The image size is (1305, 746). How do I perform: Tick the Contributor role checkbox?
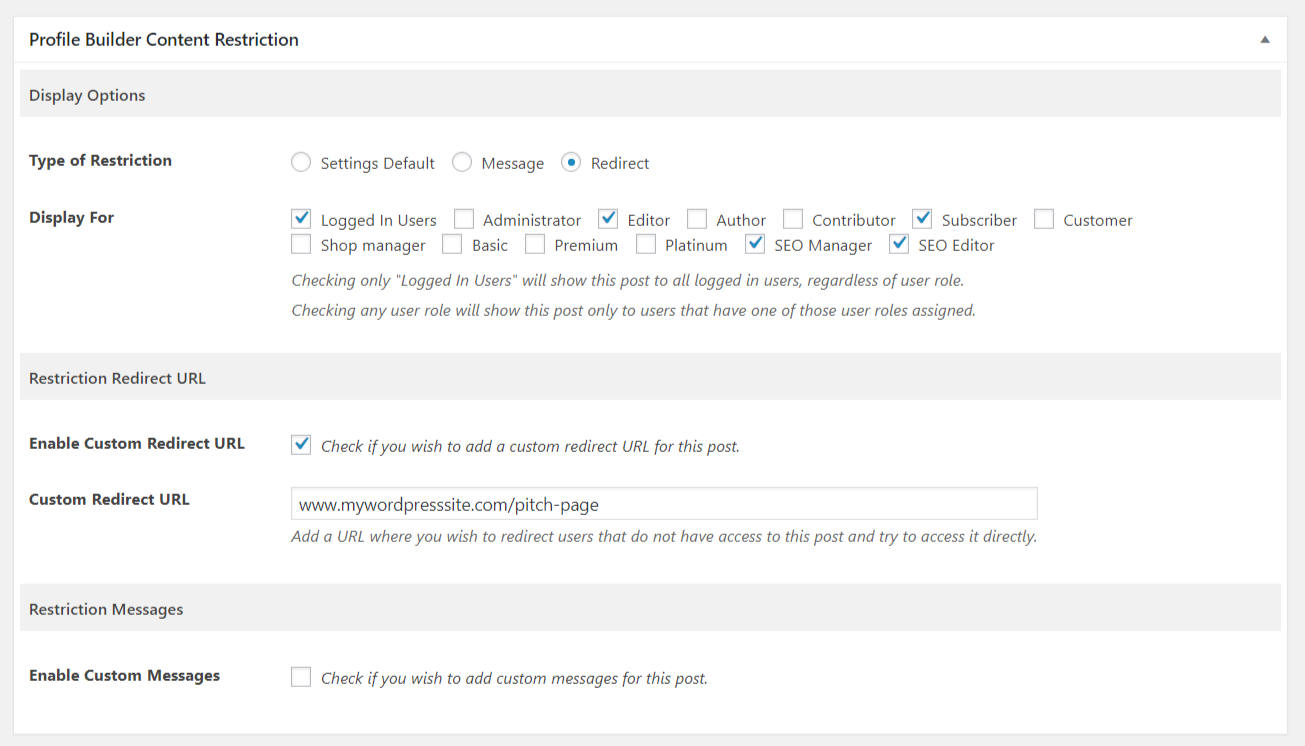pyautogui.click(x=793, y=218)
